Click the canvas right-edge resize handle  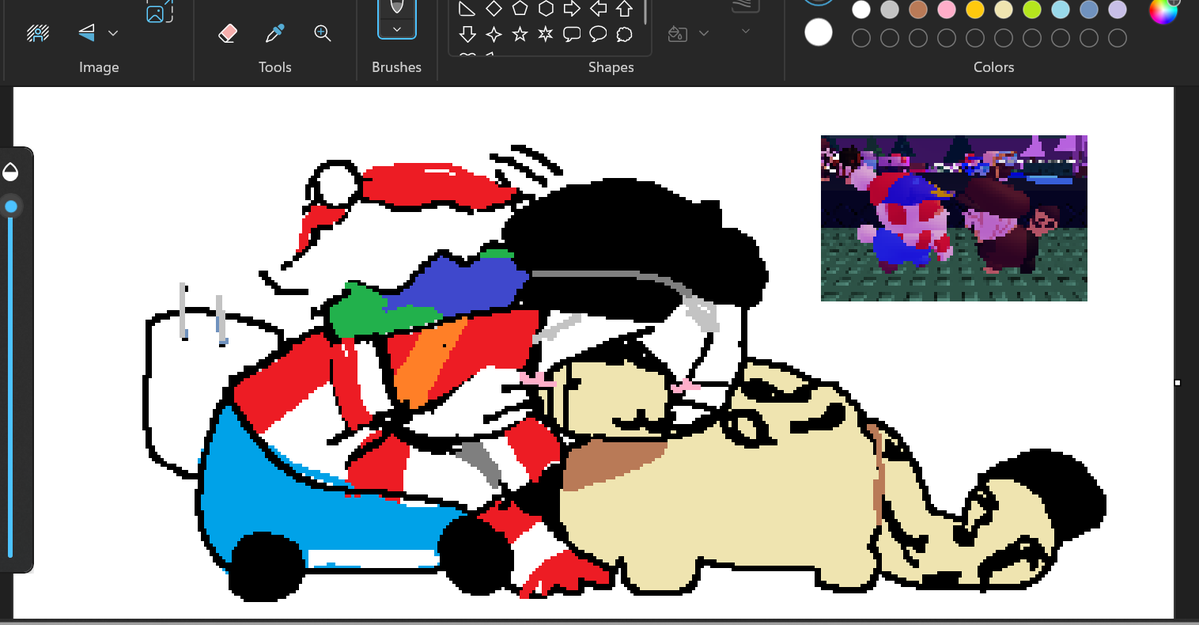1178,382
